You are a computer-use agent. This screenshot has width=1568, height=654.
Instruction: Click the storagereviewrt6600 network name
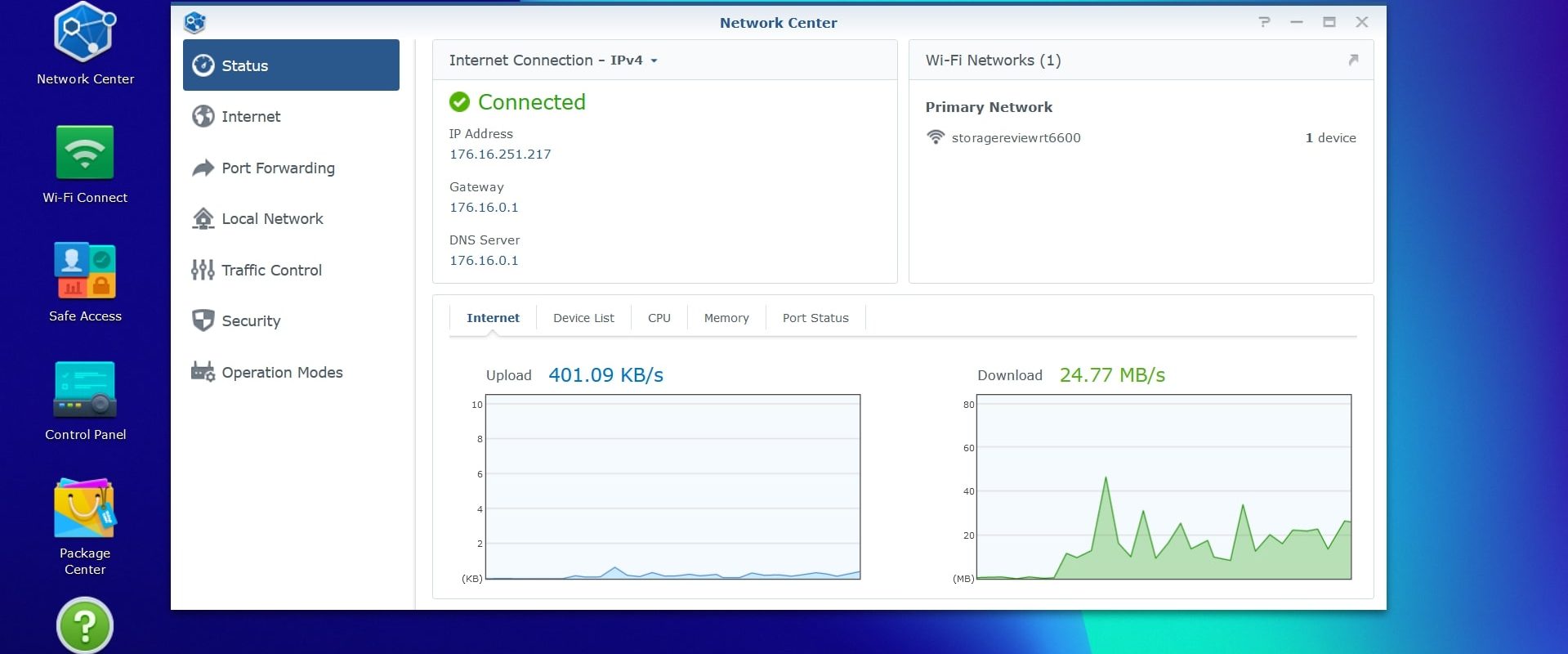click(x=1016, y=138)
